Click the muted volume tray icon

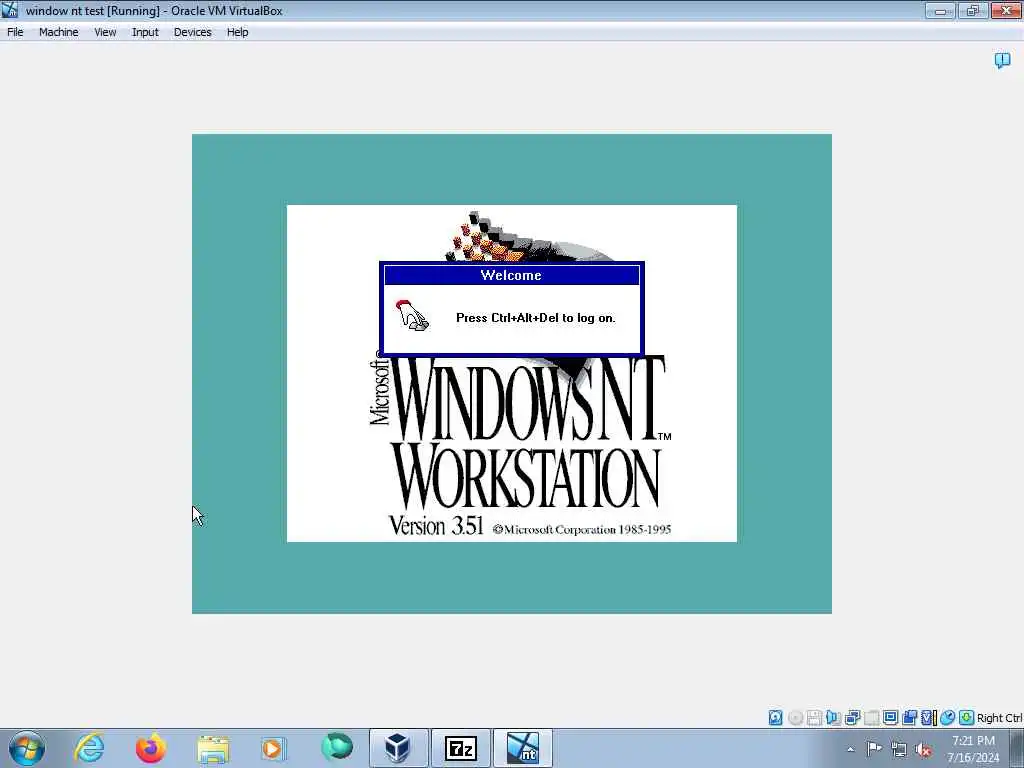[923, 750]
